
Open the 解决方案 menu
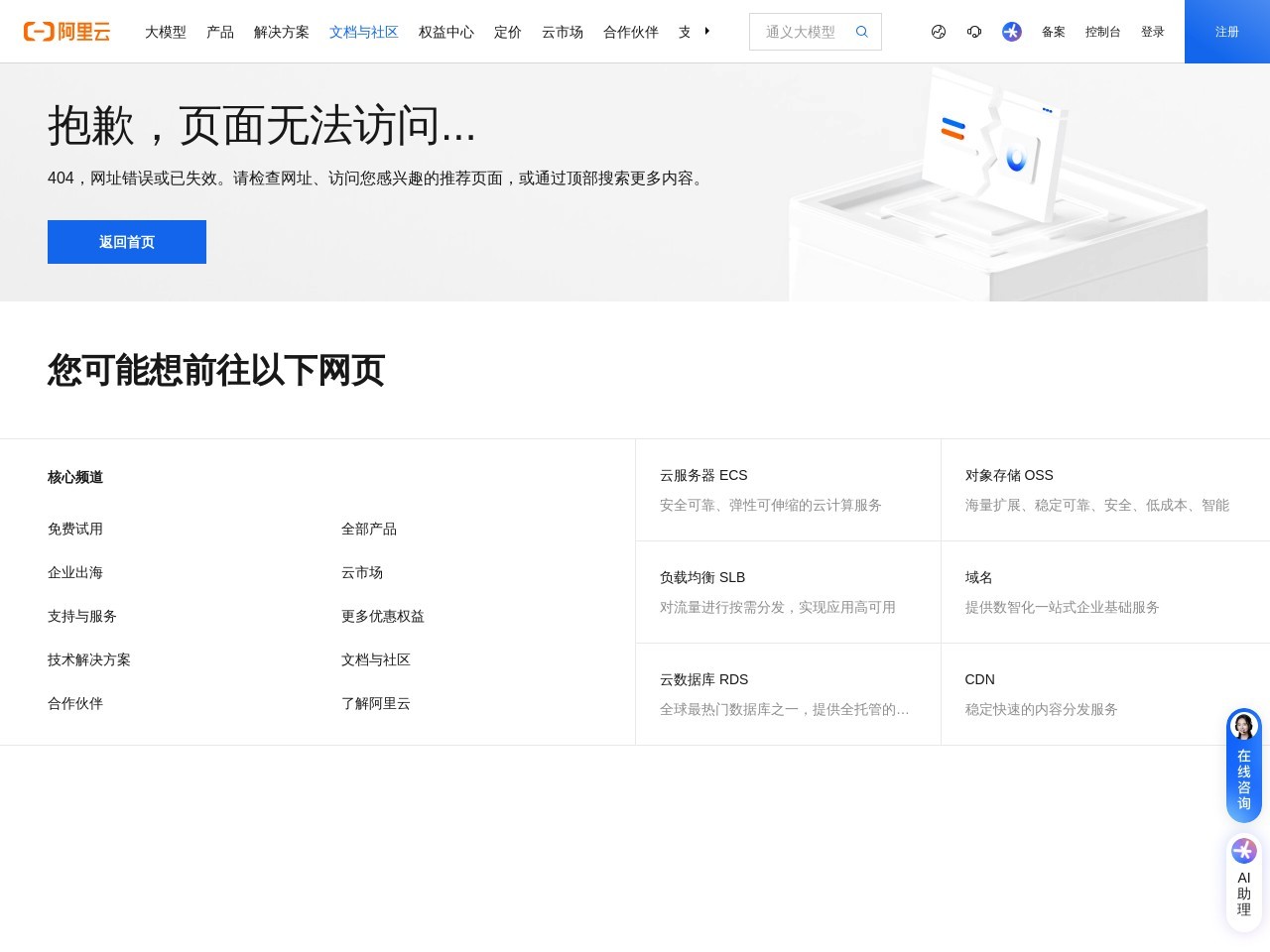[282, 32]
